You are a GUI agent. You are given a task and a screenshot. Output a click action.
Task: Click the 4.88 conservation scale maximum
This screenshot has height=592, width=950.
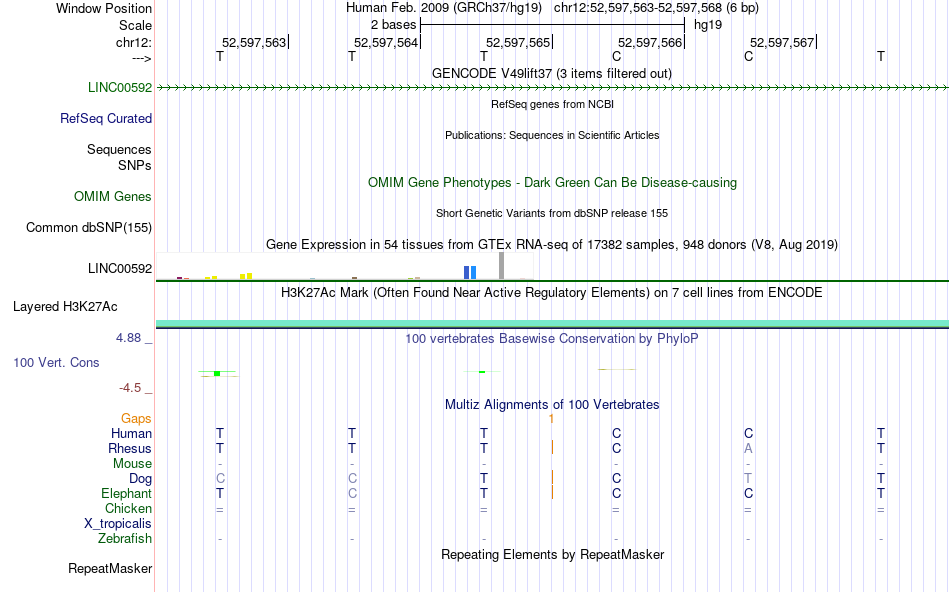coord(128,338)
